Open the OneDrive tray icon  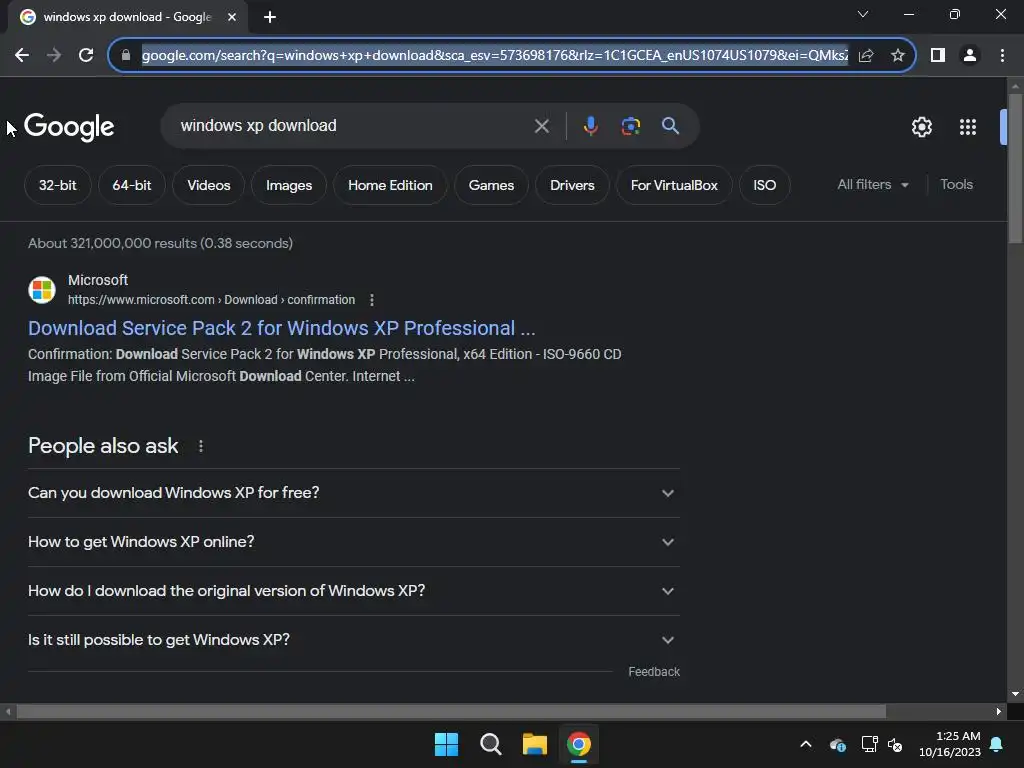coord(838,744)
